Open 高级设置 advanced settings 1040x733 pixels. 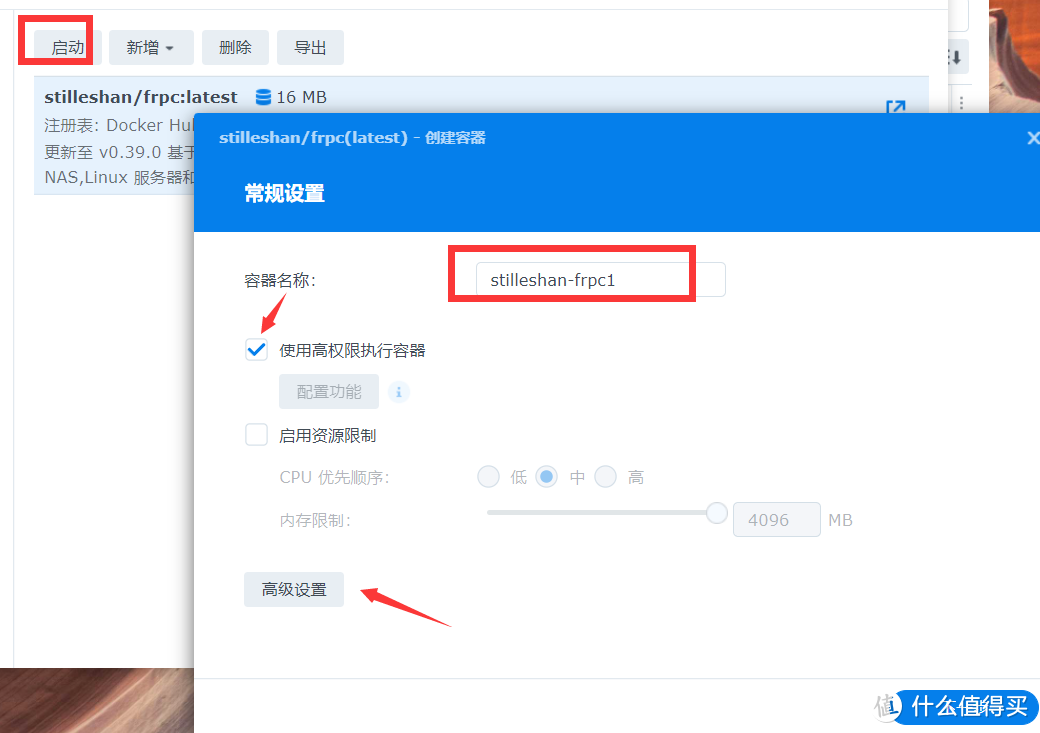(x=294, y=590)
